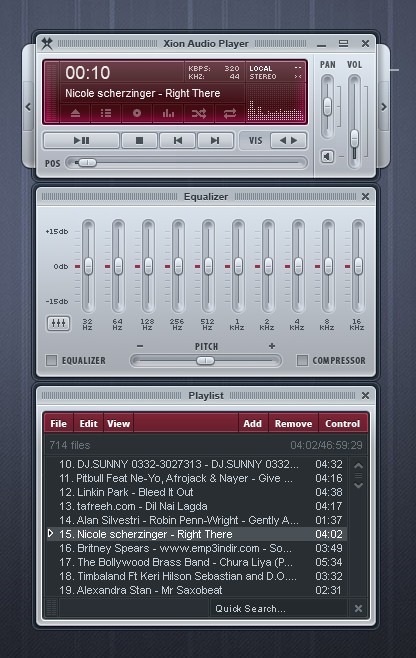Screen dimensions: 416x658
Task: Click the 256 Hz equalizer band slider
Action: click(178, 266)
